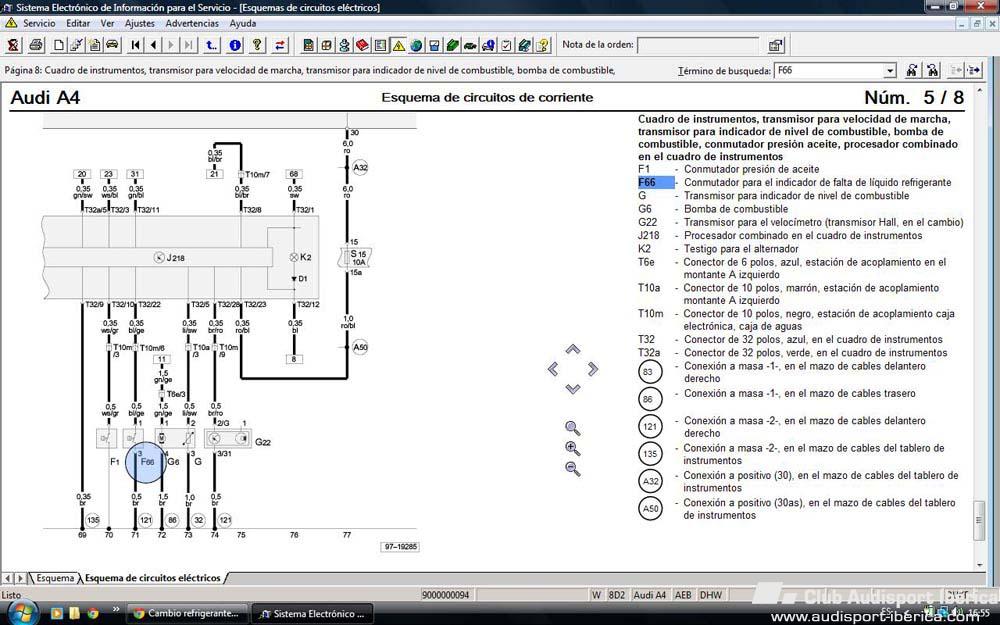Click the vertical scrollbar thumb at right
Image resolution: width=1000 pixels, height=625 pixels.
pyautogui.click(x=979, y=520)
